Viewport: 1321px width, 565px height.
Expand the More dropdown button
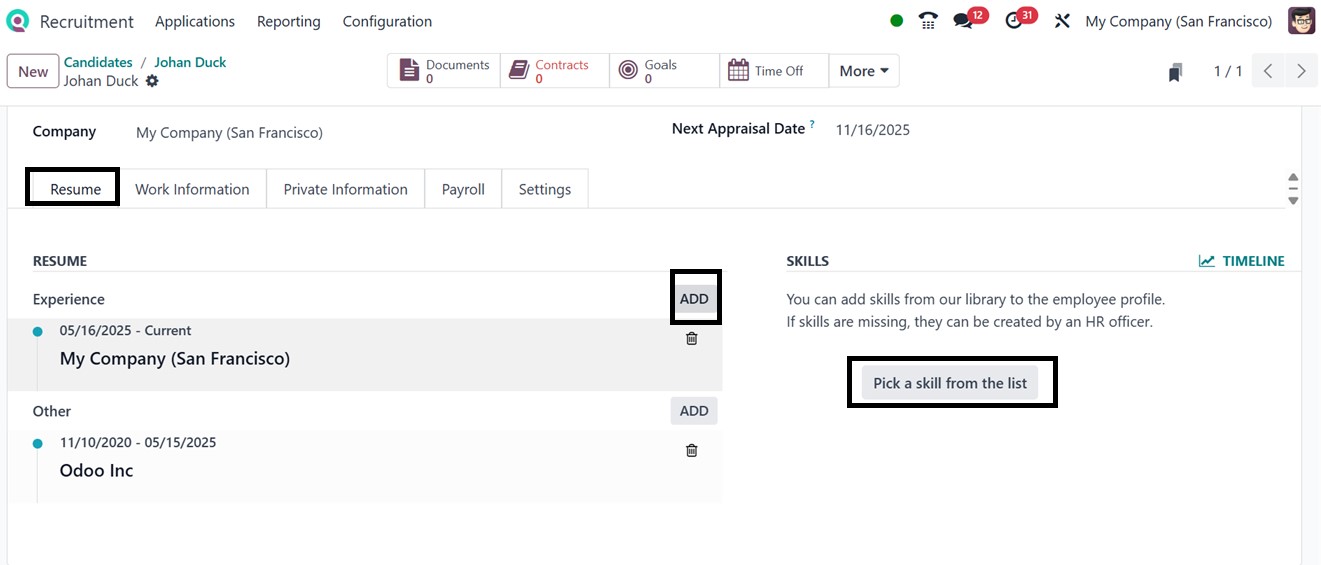click(864, 71)
